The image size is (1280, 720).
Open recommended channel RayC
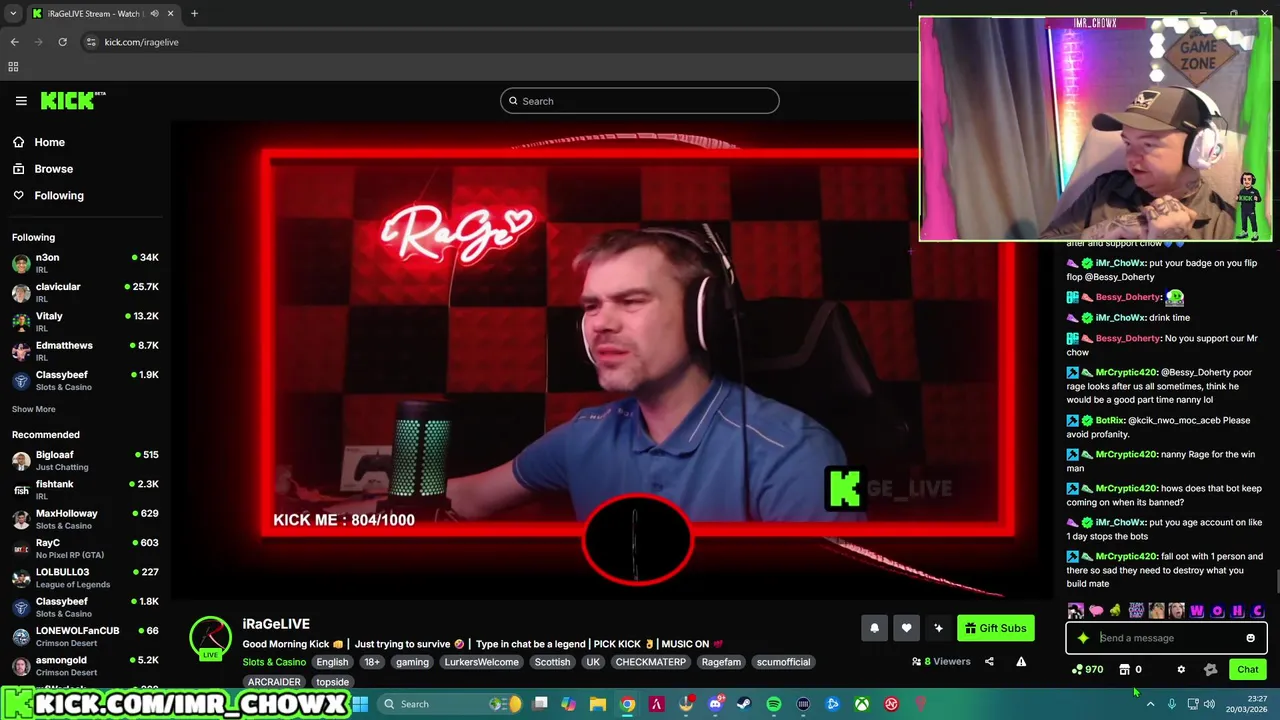85,548
